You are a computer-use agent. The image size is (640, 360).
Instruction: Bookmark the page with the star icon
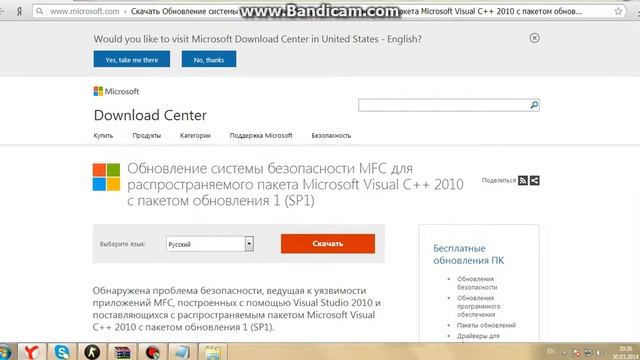coord(618,11)
